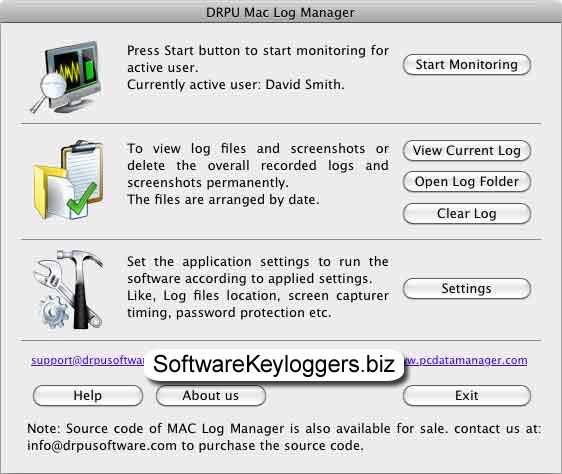Click the source code note text

tap(284, 437)
